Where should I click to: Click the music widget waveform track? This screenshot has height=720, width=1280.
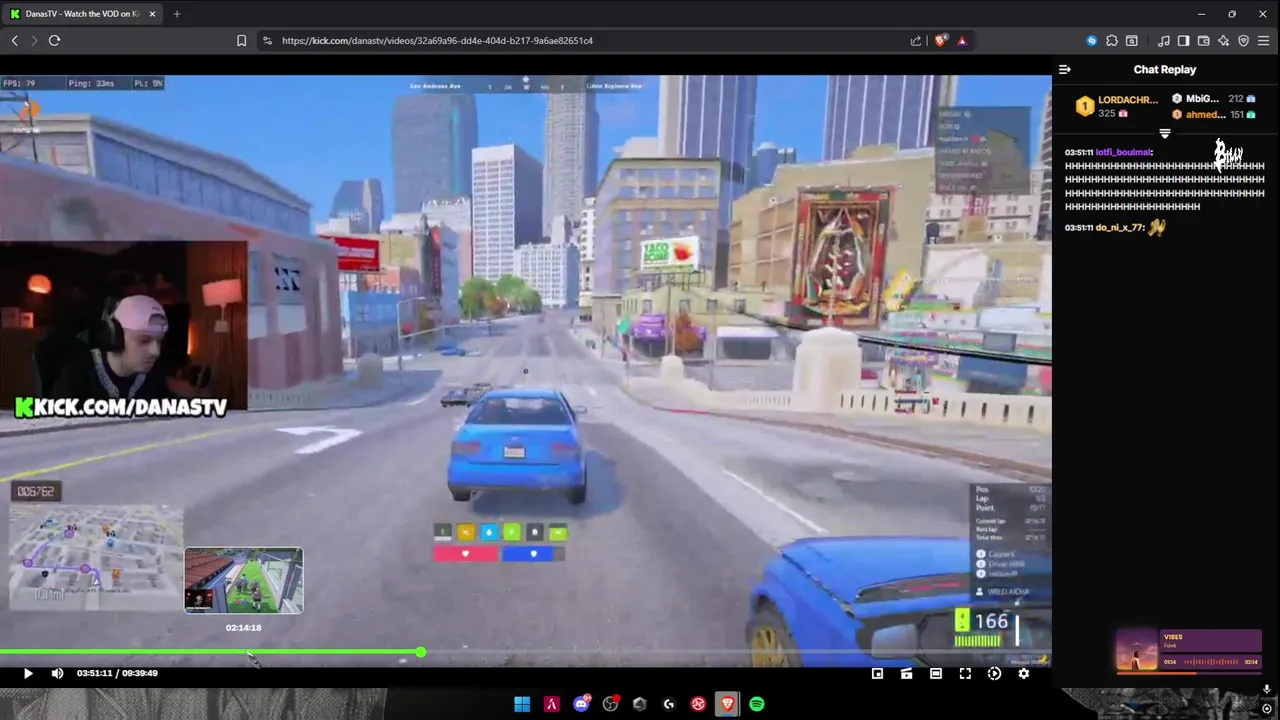pos(1211,662)
